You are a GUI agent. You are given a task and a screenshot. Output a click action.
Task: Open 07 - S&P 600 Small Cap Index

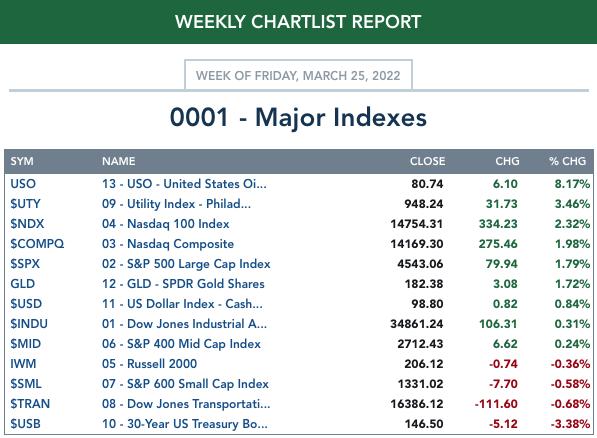click(x=185, y=384)
